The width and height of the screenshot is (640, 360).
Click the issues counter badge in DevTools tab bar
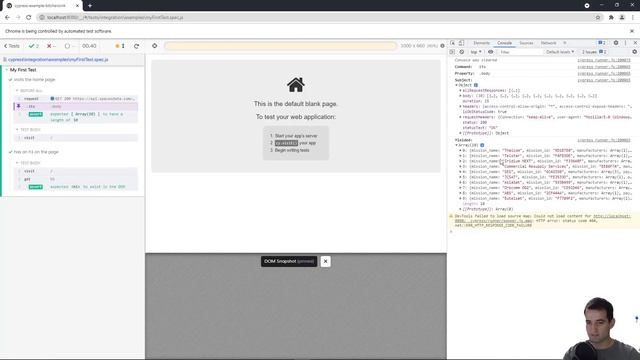[x=602, y=43]
